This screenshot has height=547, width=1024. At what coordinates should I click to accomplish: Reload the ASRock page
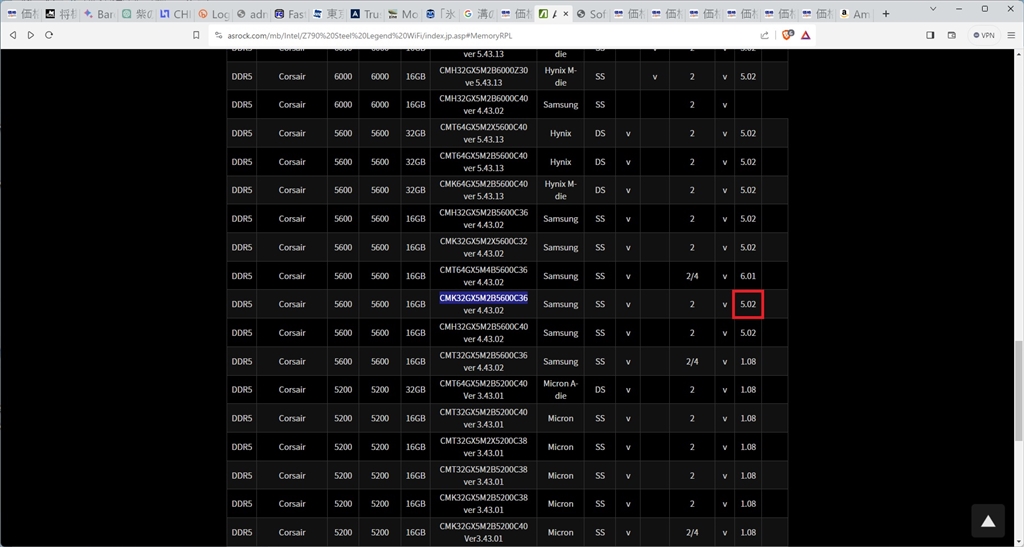[49, 35]
